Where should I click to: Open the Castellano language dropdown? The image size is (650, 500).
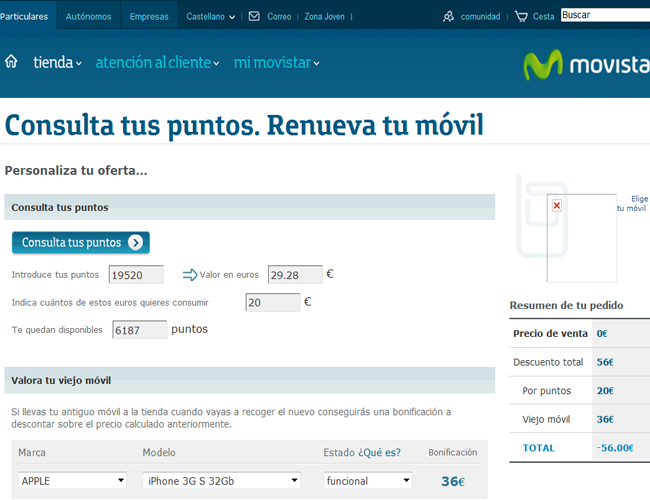pos(211,17)
